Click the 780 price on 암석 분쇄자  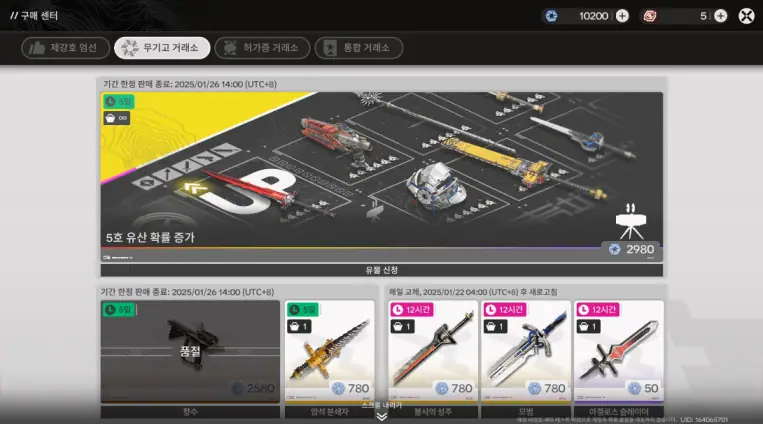(350, 388)
